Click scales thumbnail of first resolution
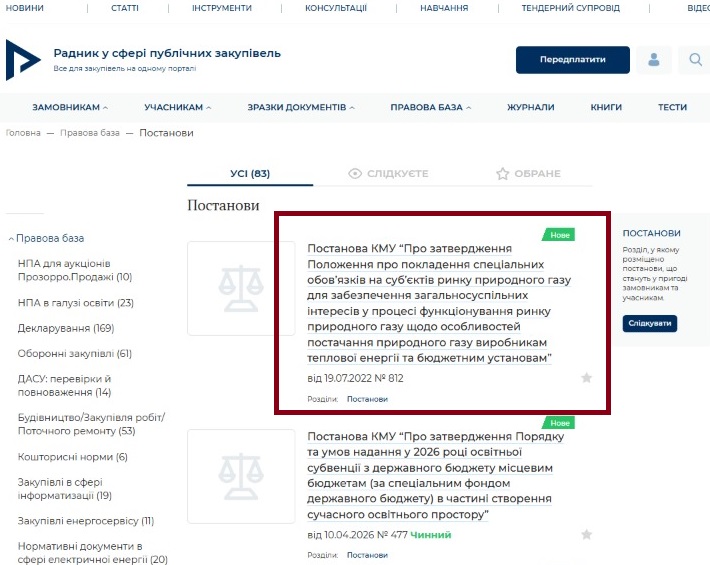 coord(241,288)
